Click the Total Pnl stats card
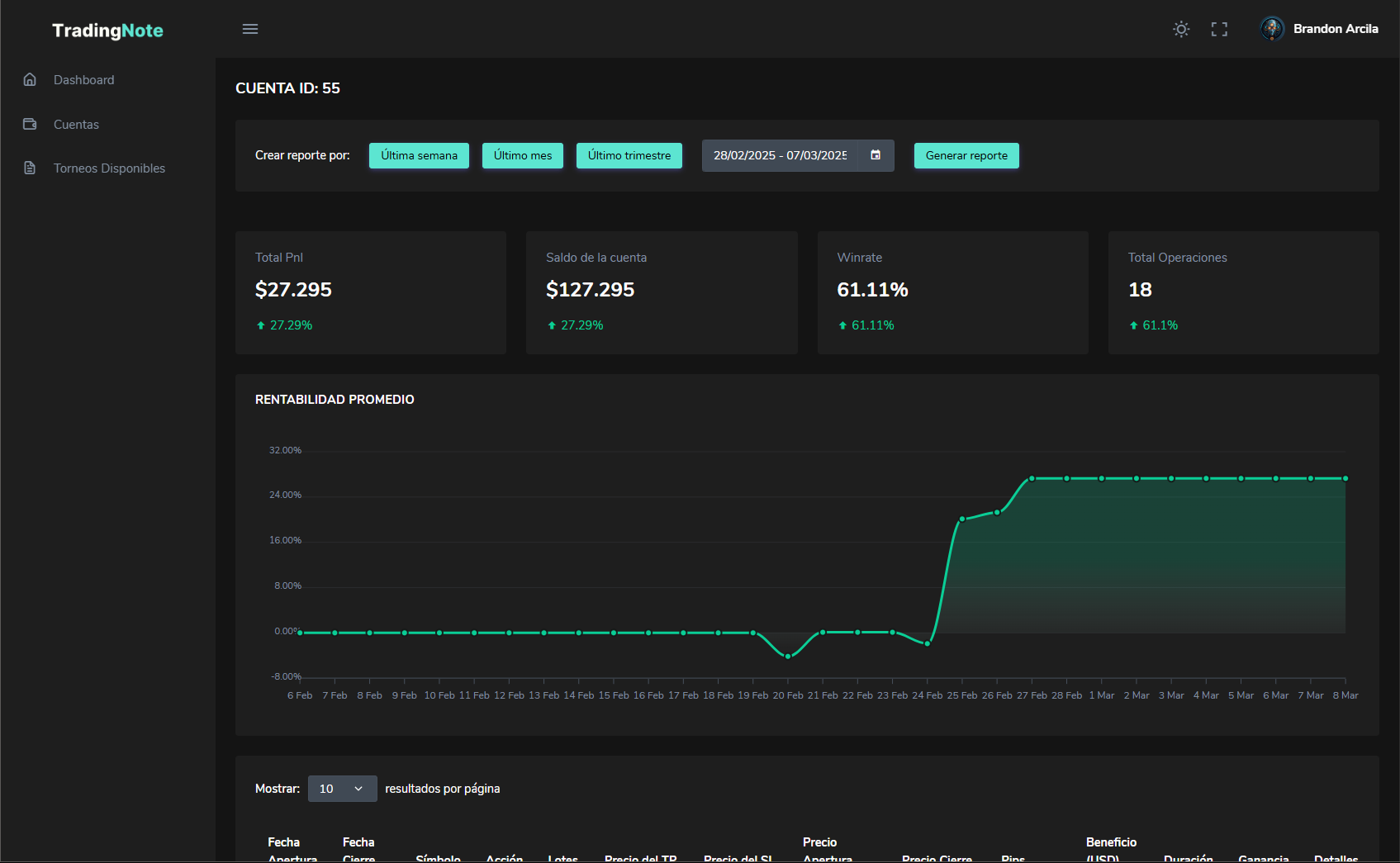 pos(370,292)
